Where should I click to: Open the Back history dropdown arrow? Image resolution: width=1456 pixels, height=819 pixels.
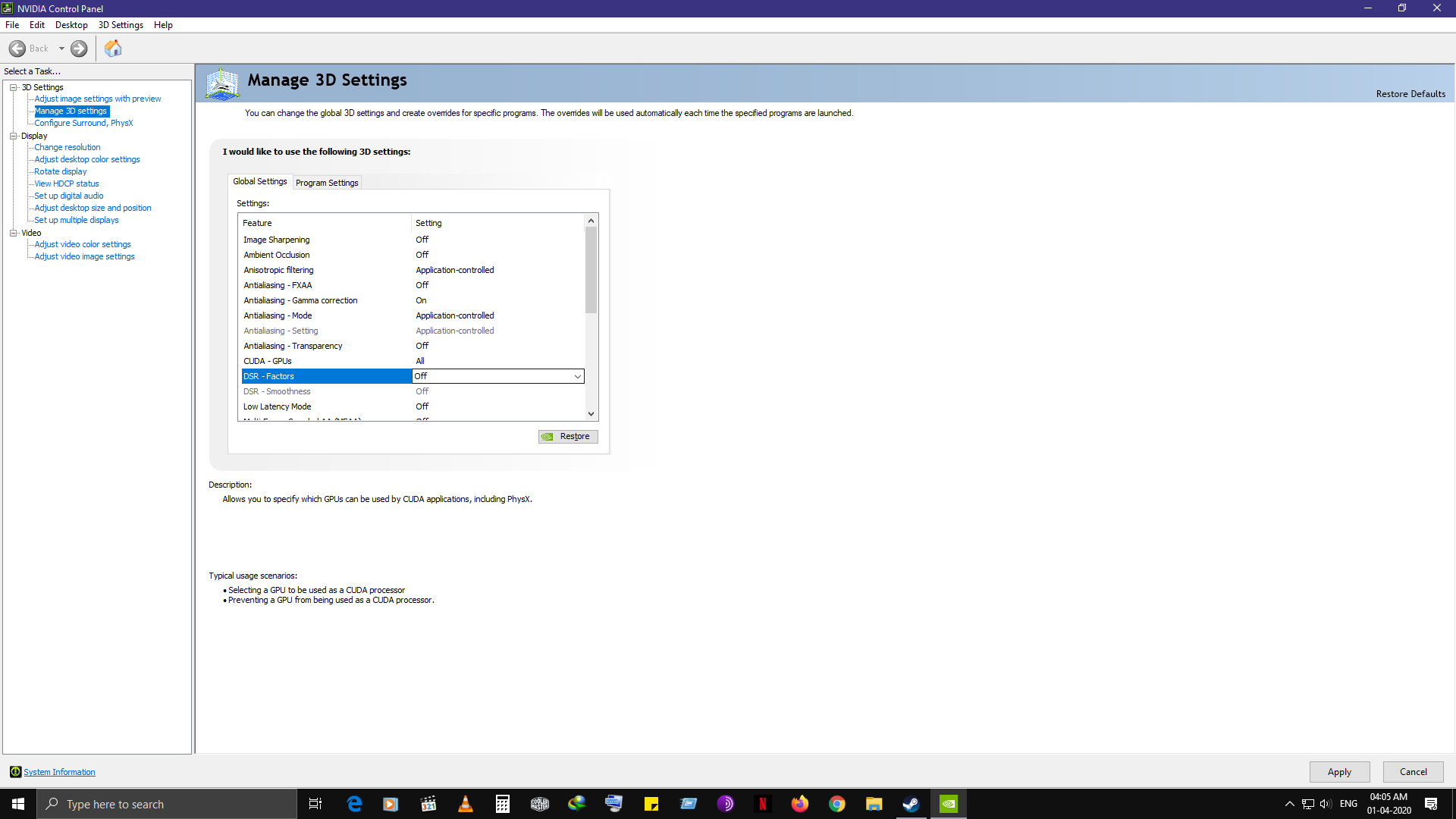pos(61,49)
